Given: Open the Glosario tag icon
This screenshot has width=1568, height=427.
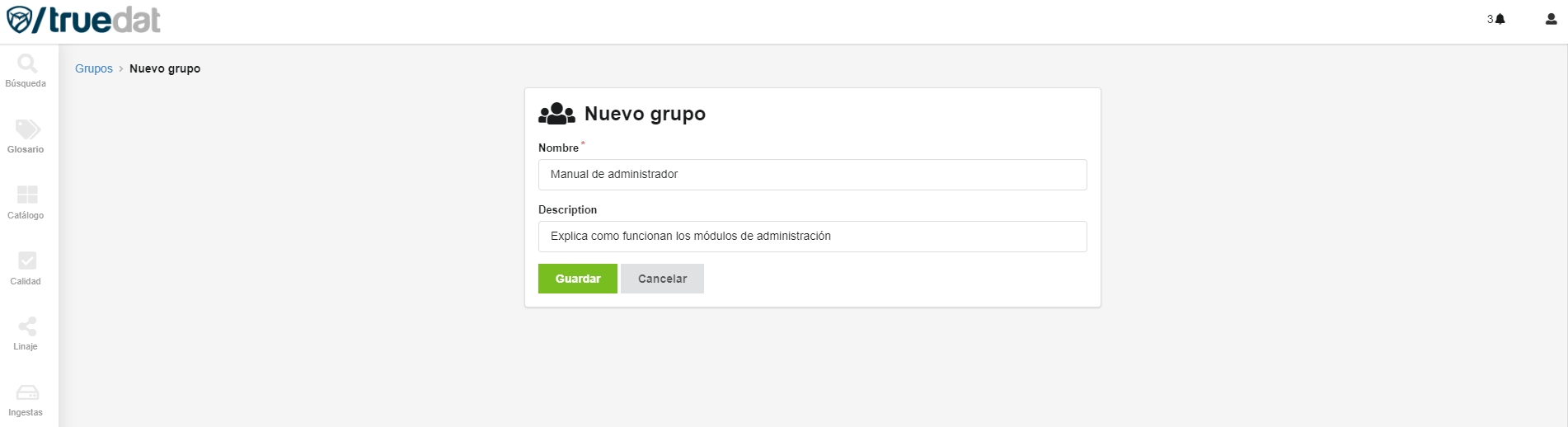Looking at the screenshot, I should 26,130.
